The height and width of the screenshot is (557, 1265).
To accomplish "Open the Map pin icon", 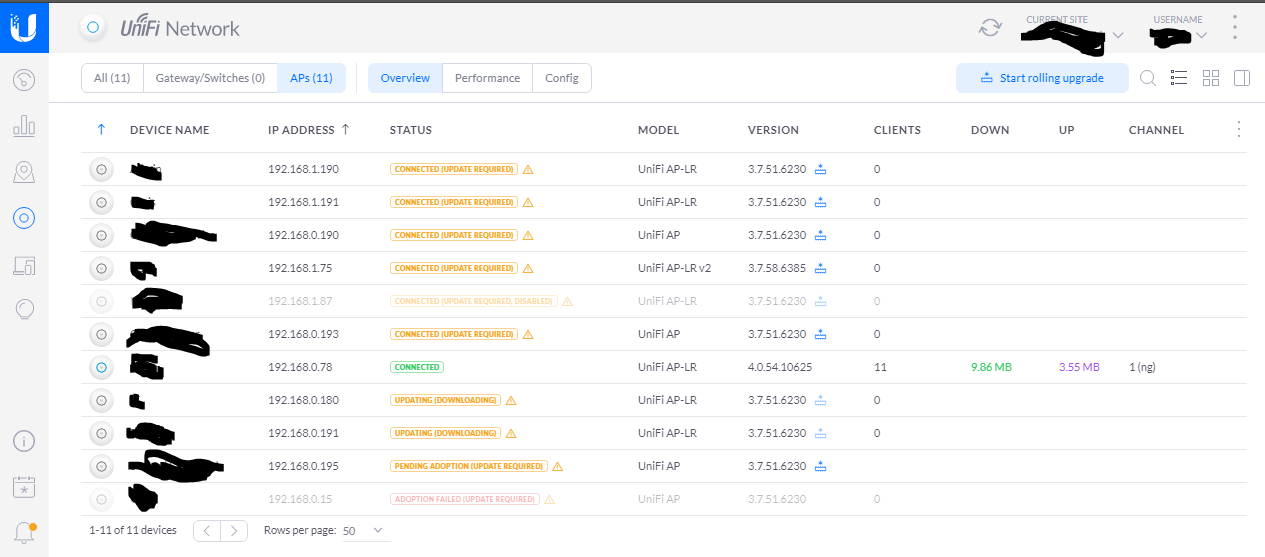I will 24,172.
